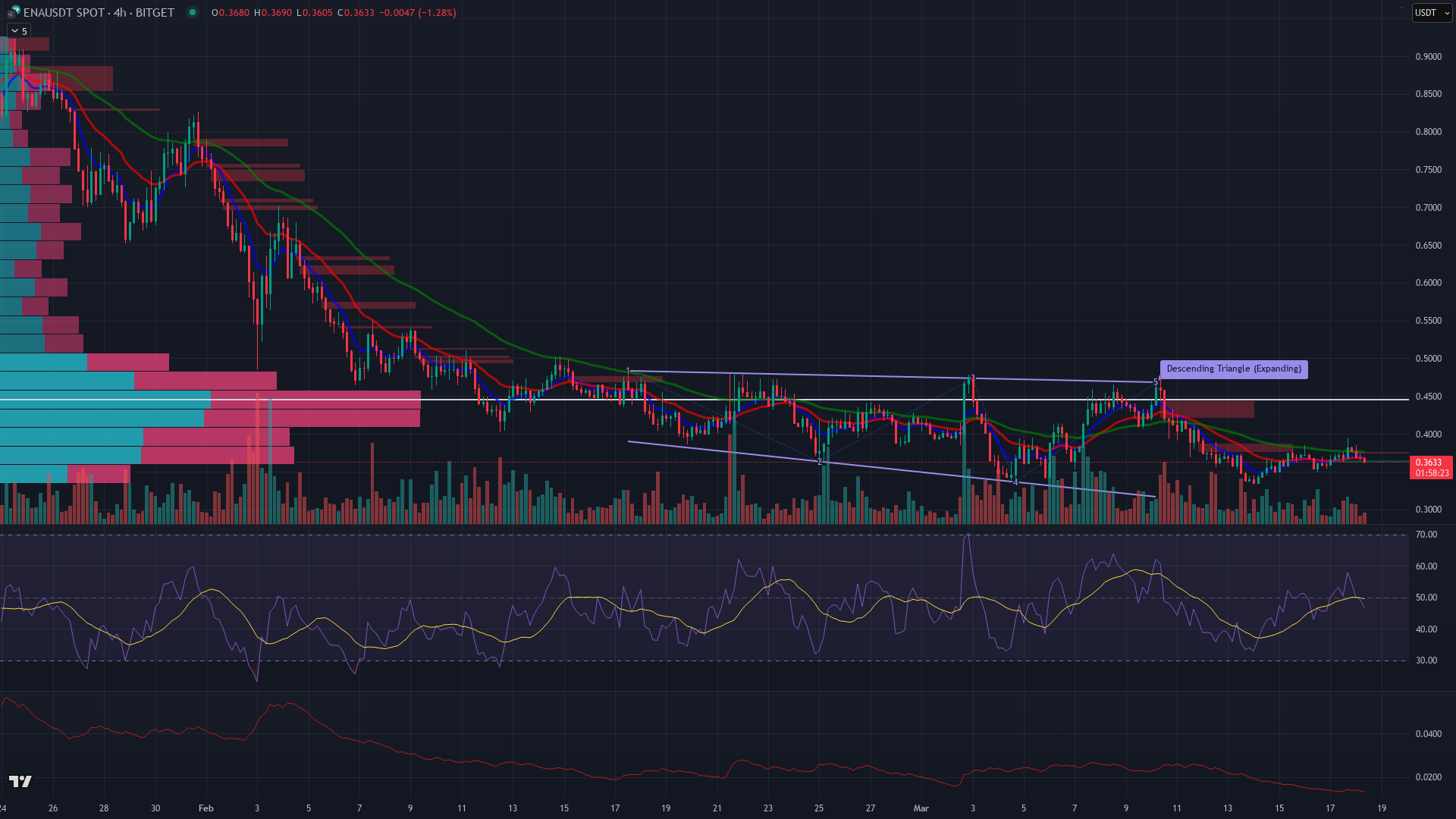
Task: Click the low value L0.3605
Action: (314, 12)
